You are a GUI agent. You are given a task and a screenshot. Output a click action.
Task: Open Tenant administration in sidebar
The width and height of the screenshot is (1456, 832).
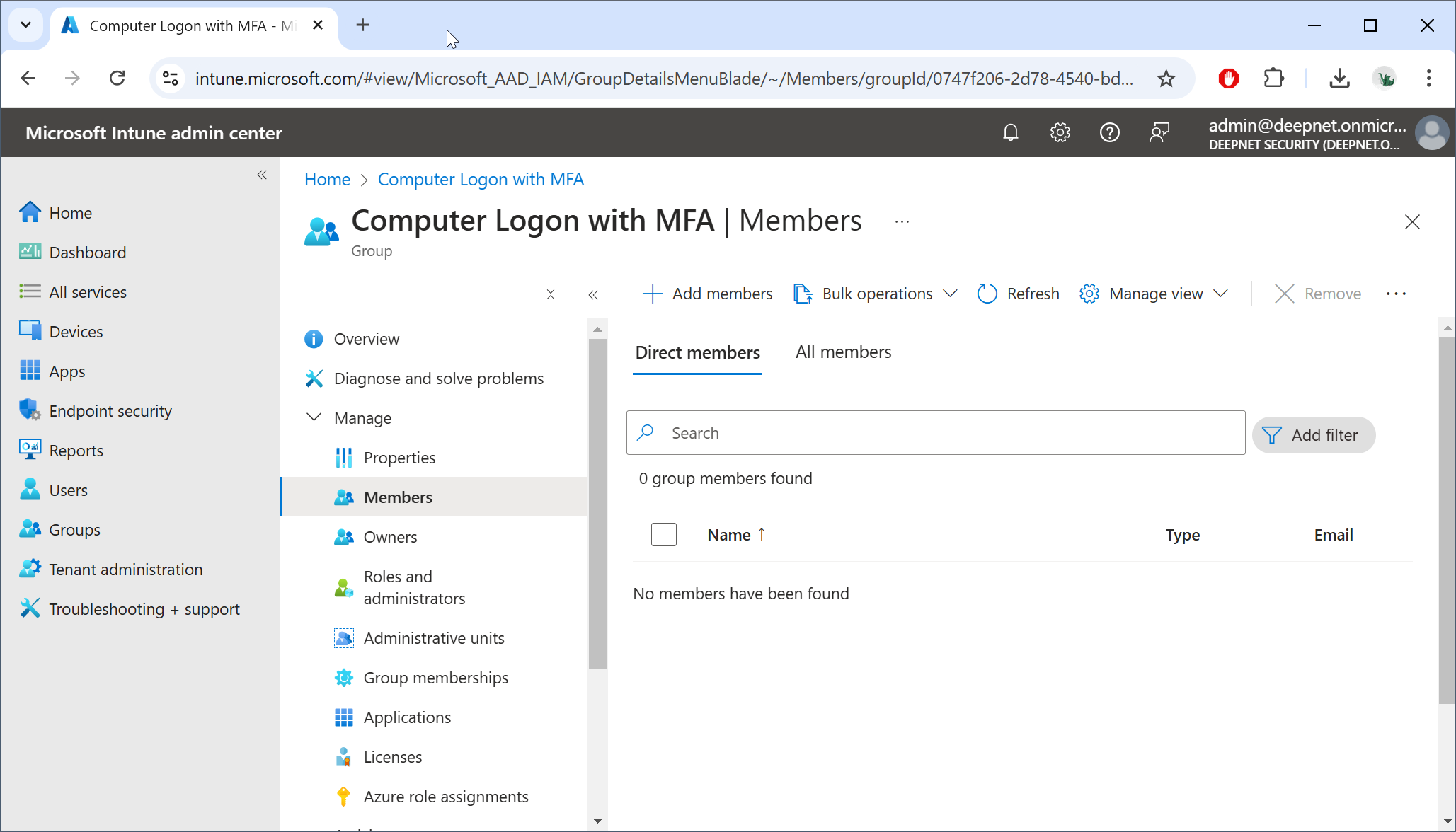click(x=125, y=570)
